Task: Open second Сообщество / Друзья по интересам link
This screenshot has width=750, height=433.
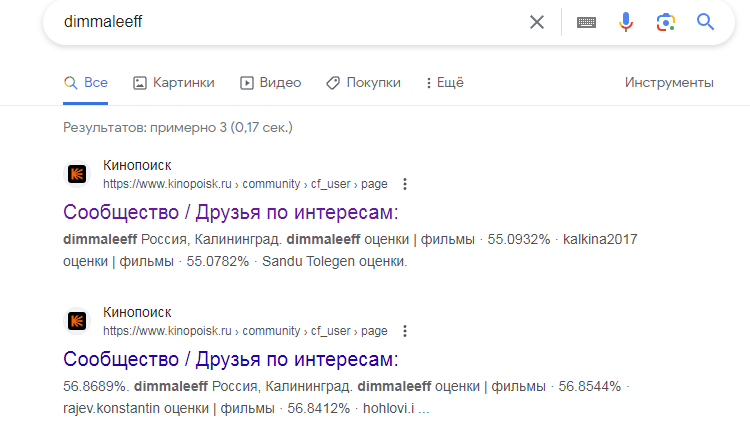Action: click(x=230, y=359)
